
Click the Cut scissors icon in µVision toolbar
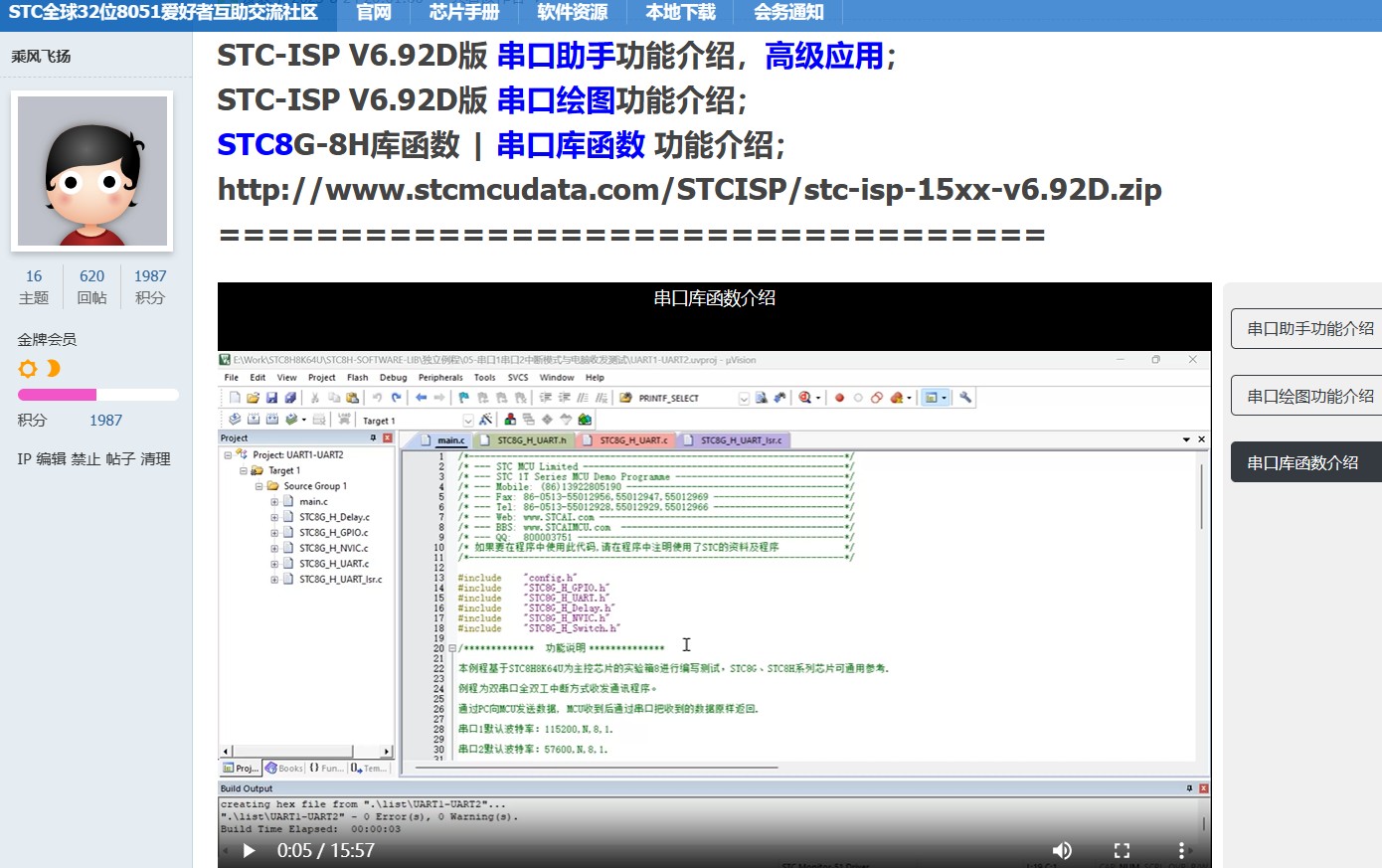pos(315,398)
